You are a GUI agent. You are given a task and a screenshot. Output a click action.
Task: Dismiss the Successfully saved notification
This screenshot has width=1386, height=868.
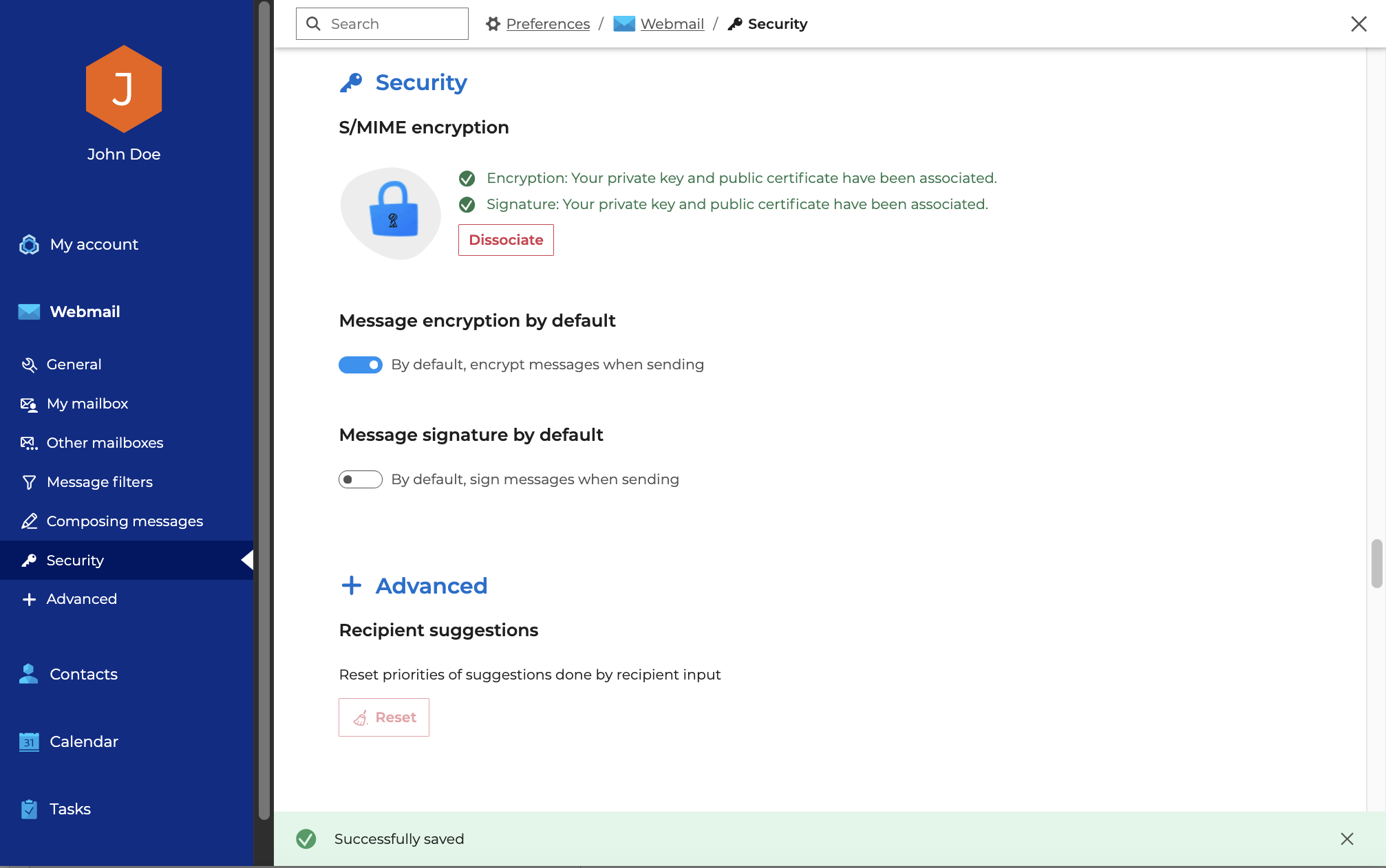pos(1347,839)
